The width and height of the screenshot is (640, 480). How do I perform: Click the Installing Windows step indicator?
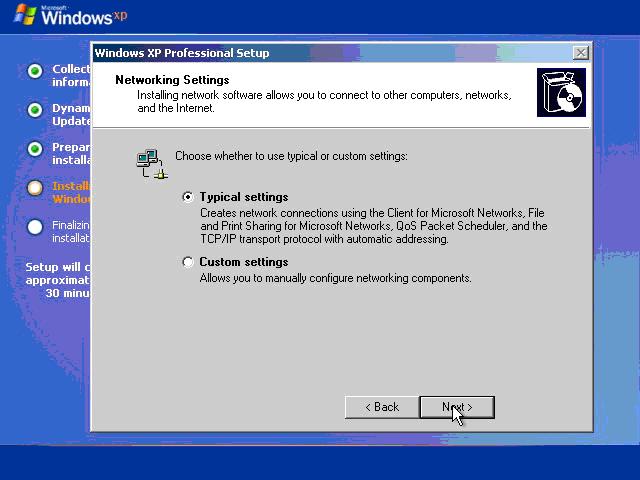(35, 188)
